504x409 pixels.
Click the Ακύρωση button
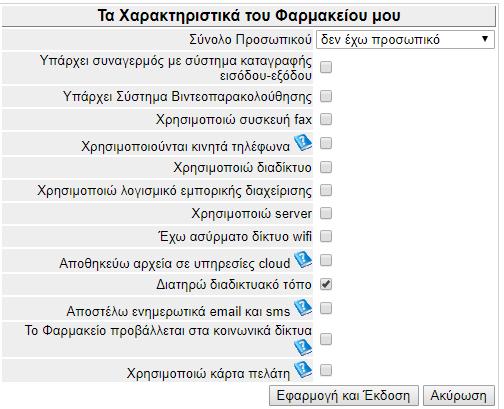[459, 396]
